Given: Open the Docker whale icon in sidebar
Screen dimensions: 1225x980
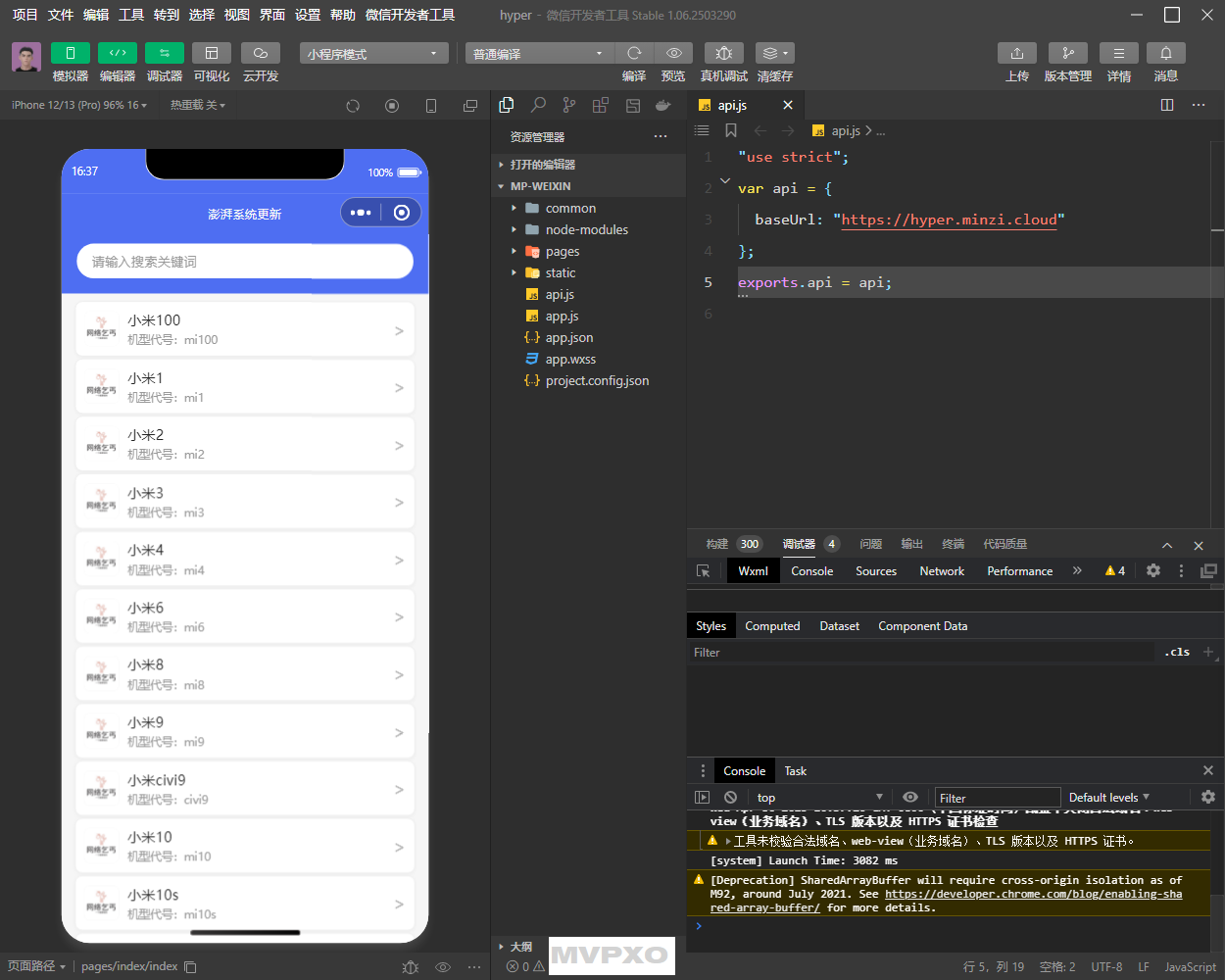Looking at the screenshot, I should coord(663,105).
